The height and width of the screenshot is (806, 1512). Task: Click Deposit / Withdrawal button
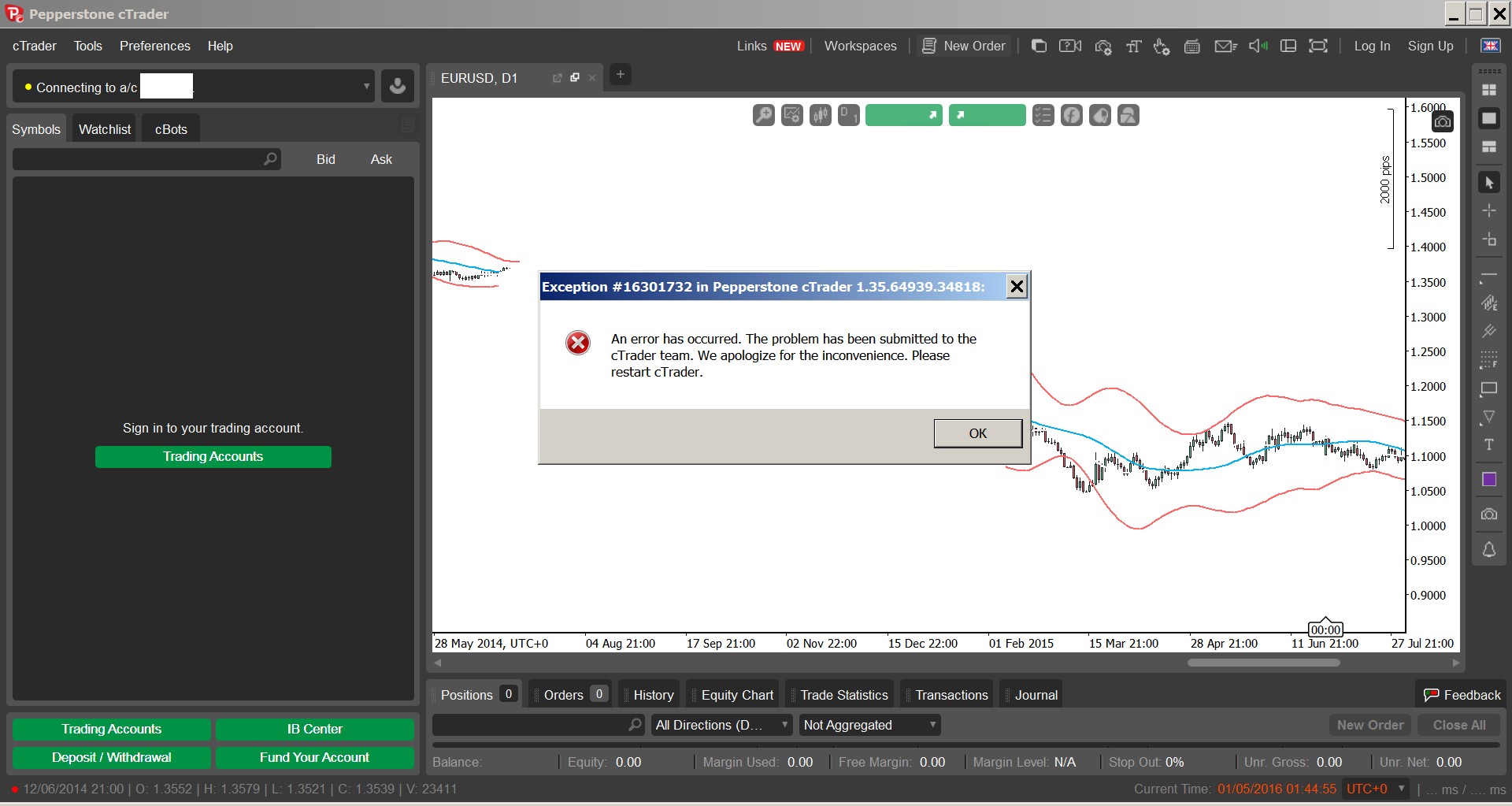click(x=112, y=757)
